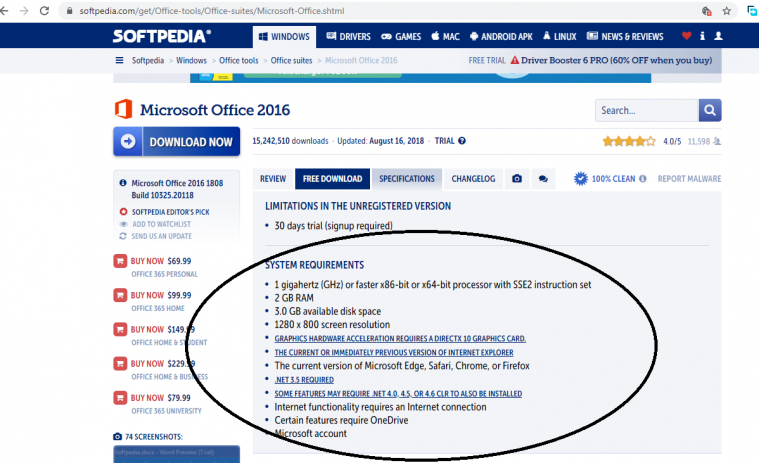Click the 11,598 votes user icon

point(717,142)
